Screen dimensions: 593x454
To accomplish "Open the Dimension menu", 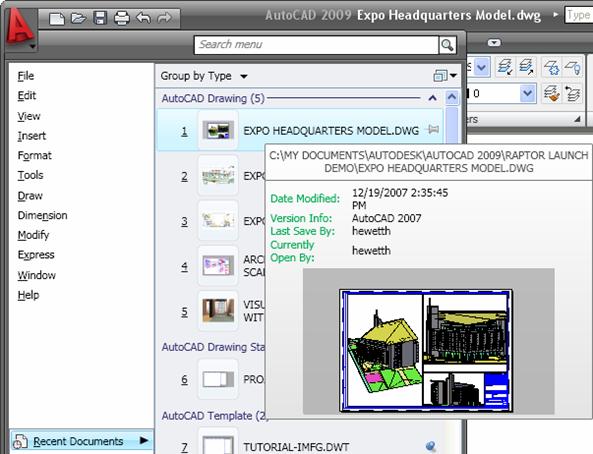I will coord(42,215).
